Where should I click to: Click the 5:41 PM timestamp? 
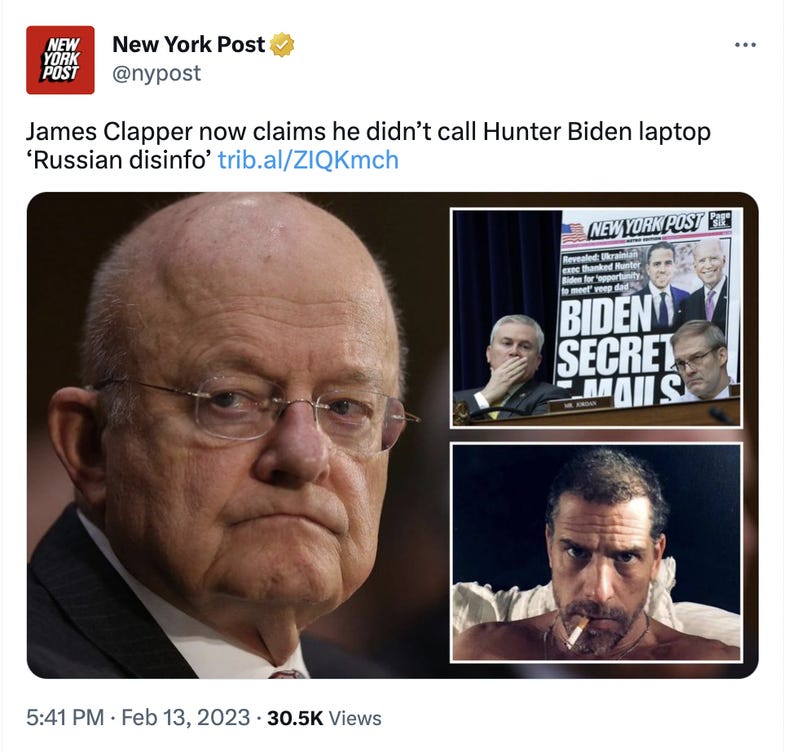pos(65,718)
